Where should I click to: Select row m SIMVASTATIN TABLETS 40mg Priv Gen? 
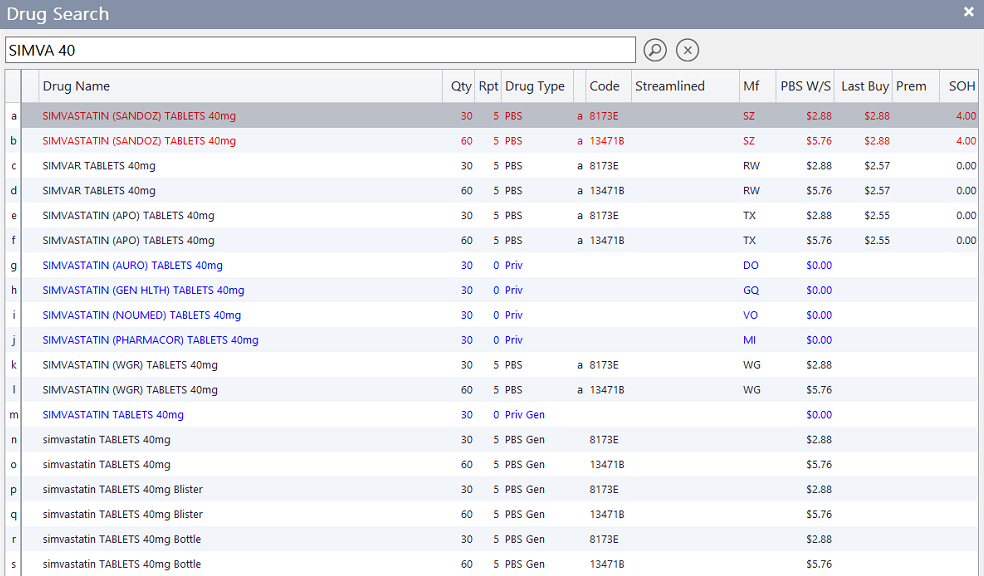point(491,415)
